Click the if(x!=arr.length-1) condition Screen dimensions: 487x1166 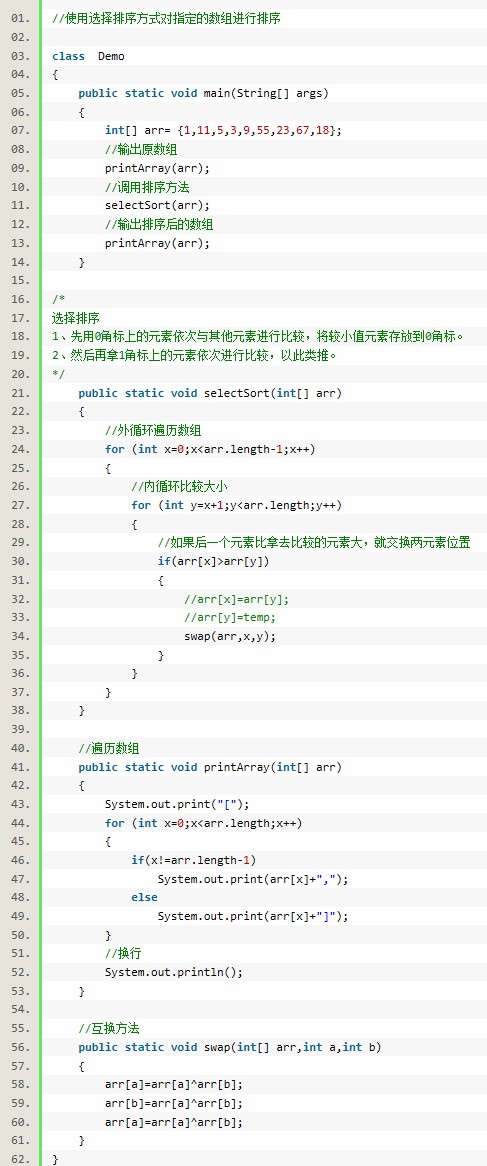click(x=193, y=860)
